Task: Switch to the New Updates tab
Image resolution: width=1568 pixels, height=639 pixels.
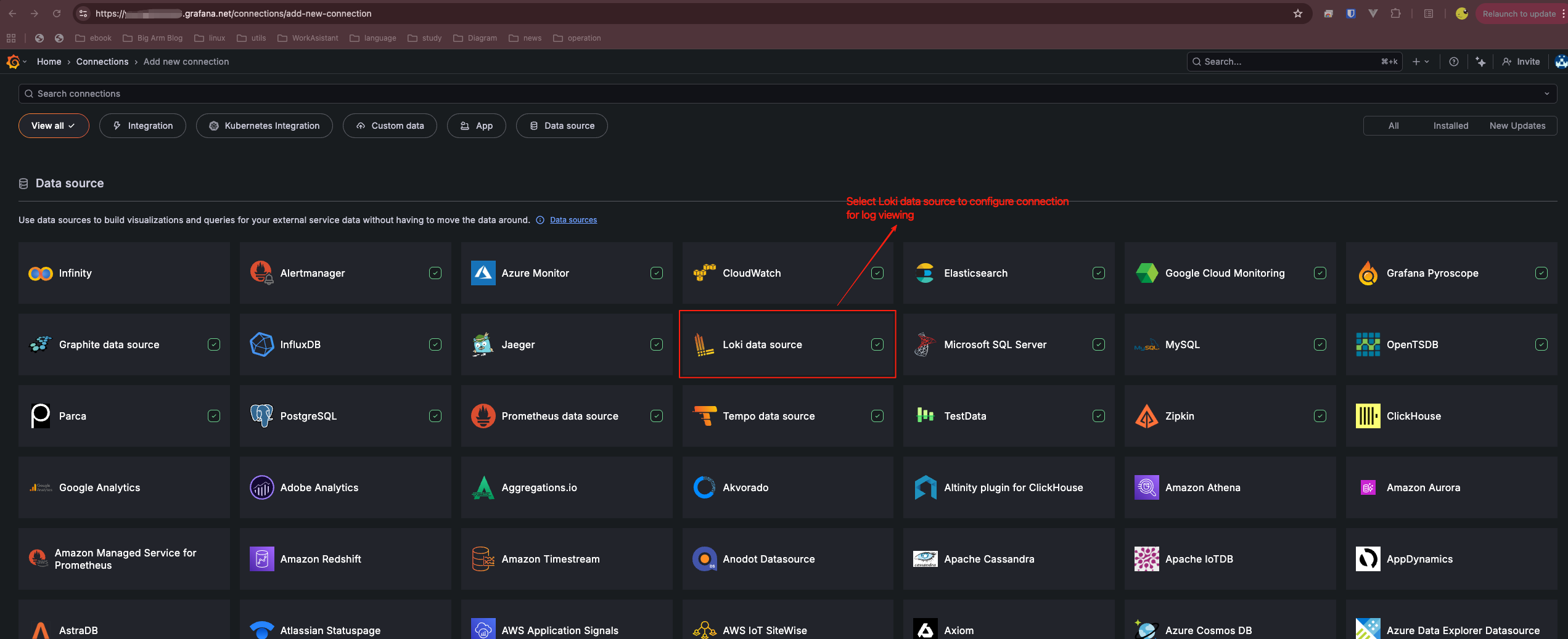Action: pos(1517,126)
